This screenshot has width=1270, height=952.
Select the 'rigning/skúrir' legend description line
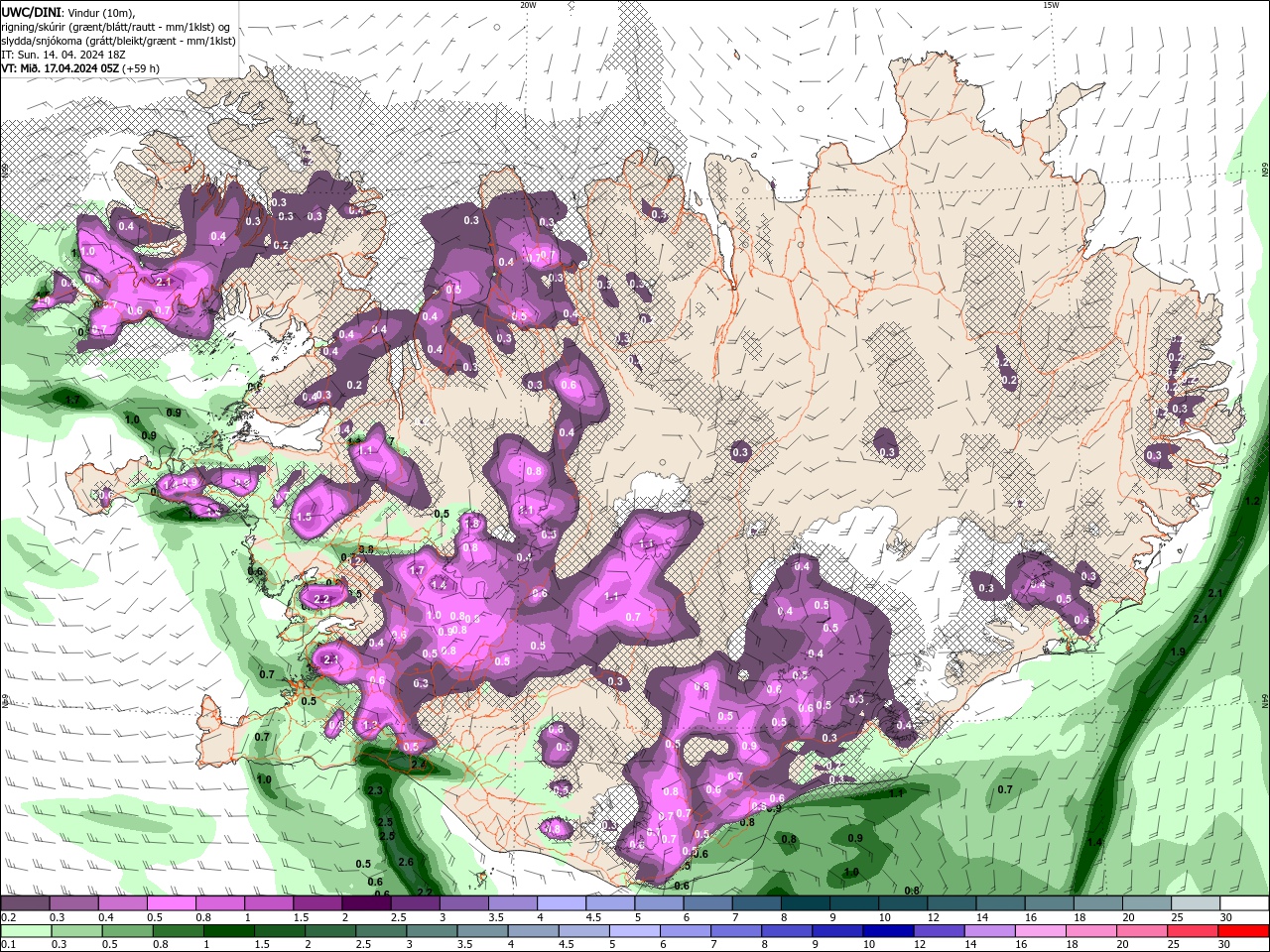(x=115, y=27)
